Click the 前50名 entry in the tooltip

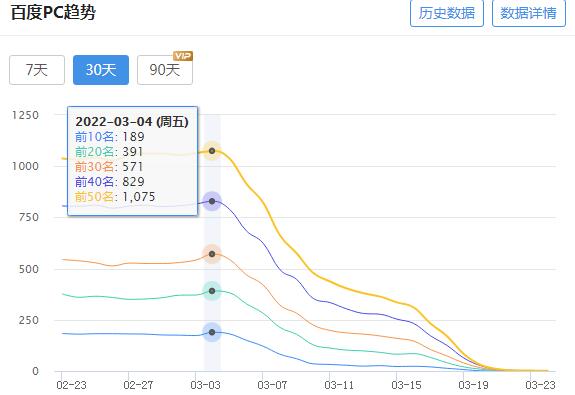pyautogui.click(x=115, y=197)
